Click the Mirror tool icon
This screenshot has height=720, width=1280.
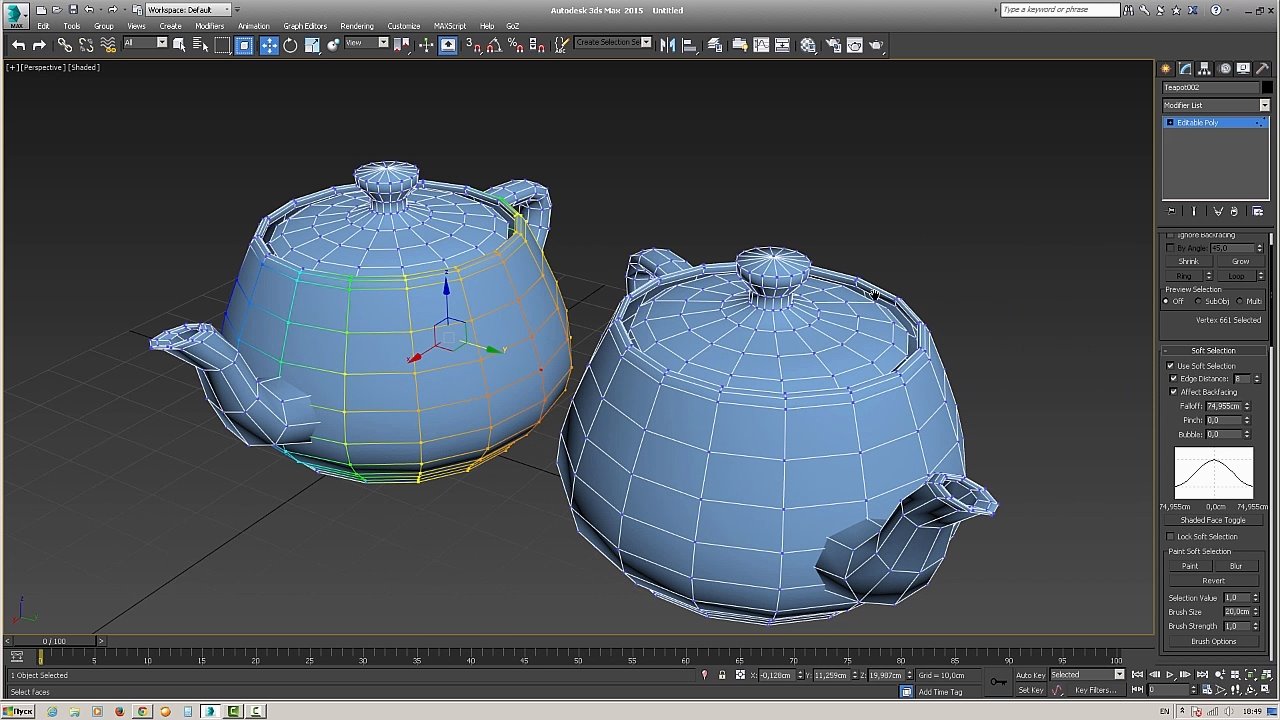[668, 45]
